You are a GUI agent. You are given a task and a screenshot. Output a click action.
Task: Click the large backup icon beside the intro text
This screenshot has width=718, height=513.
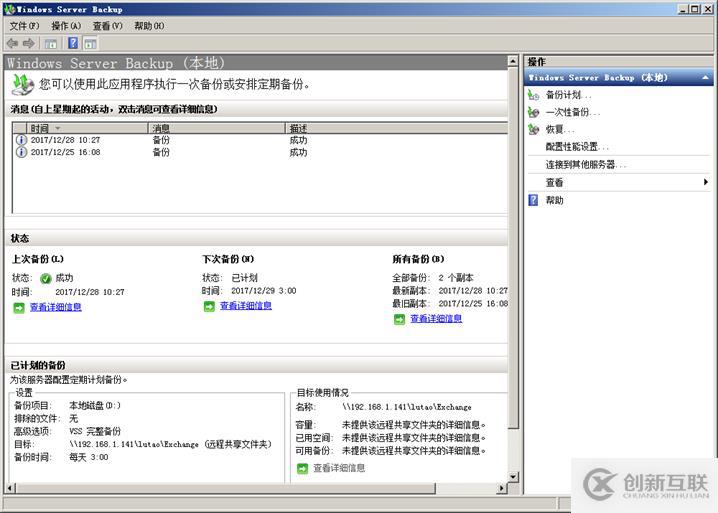click(22, 85)
